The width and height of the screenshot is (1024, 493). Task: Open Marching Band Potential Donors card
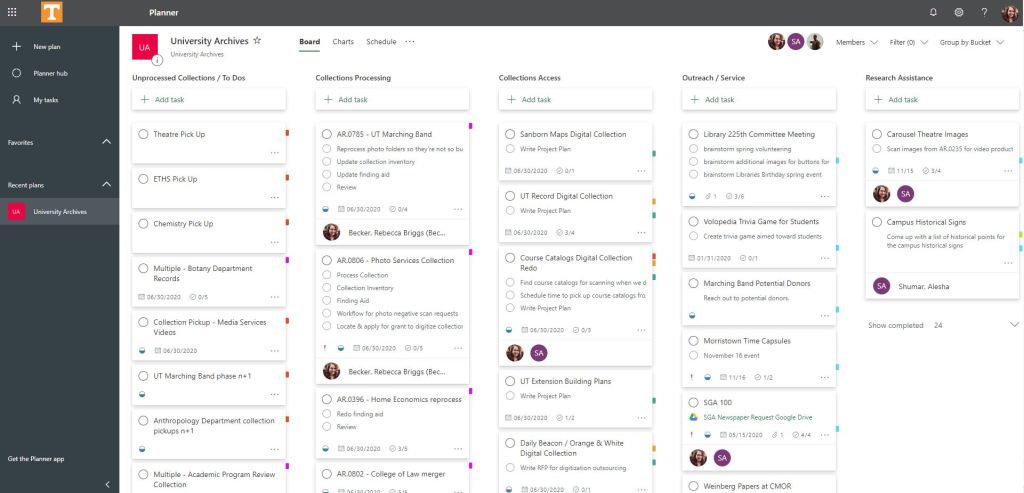tap(759, 298)
